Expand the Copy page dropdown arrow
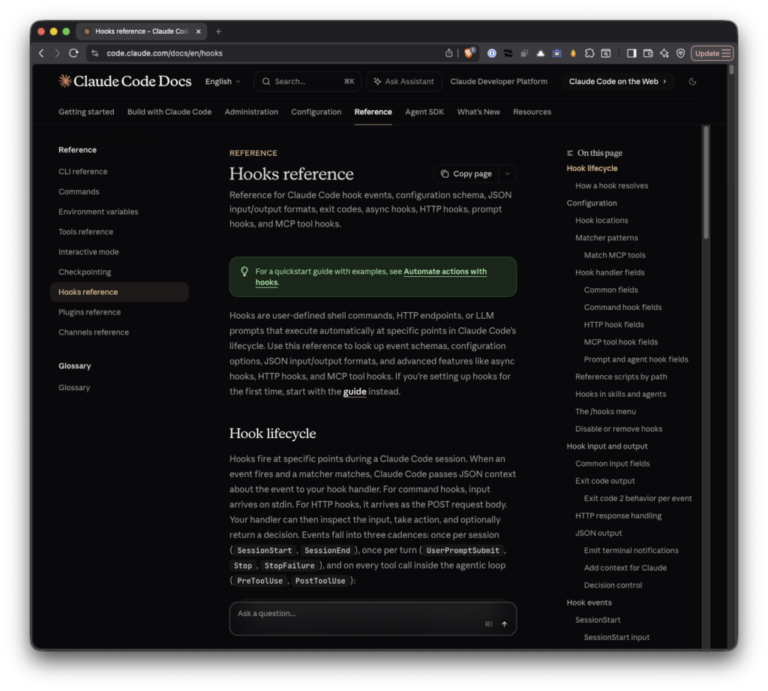768x691 pixels. 507,174
